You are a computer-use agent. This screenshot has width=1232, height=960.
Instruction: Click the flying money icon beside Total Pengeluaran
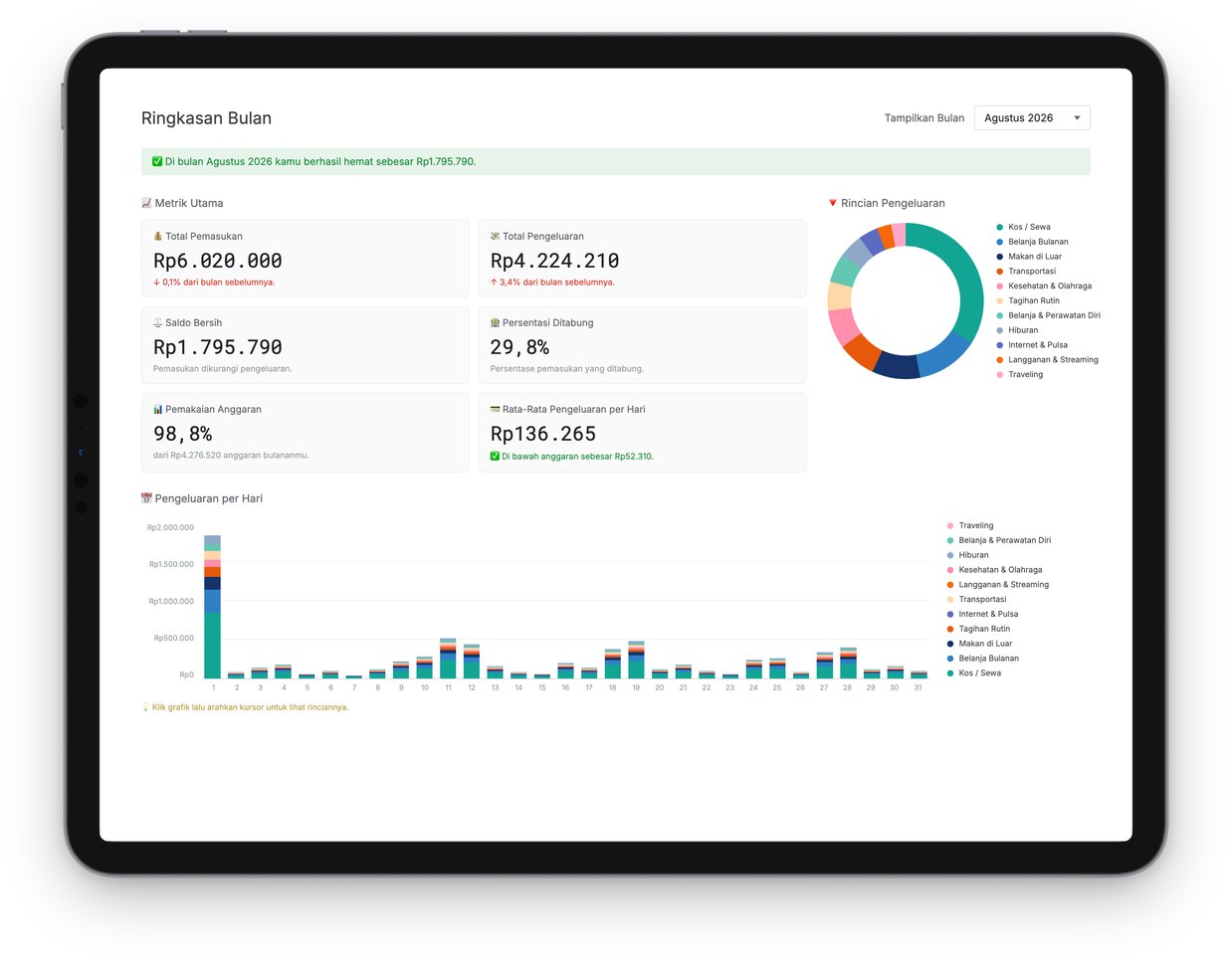495,237
